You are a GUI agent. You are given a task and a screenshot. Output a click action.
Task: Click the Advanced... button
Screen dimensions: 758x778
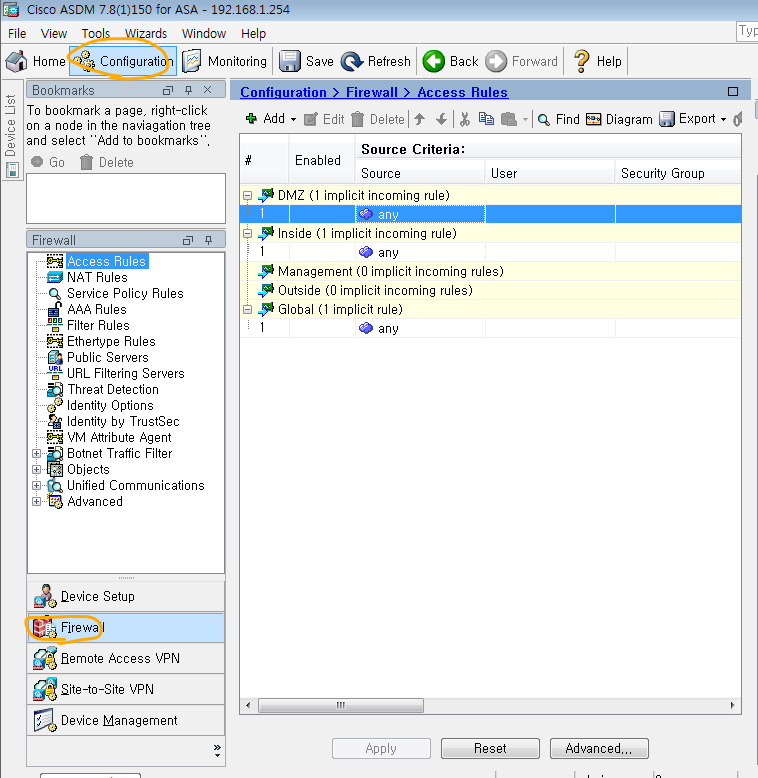tap(599, 748)
